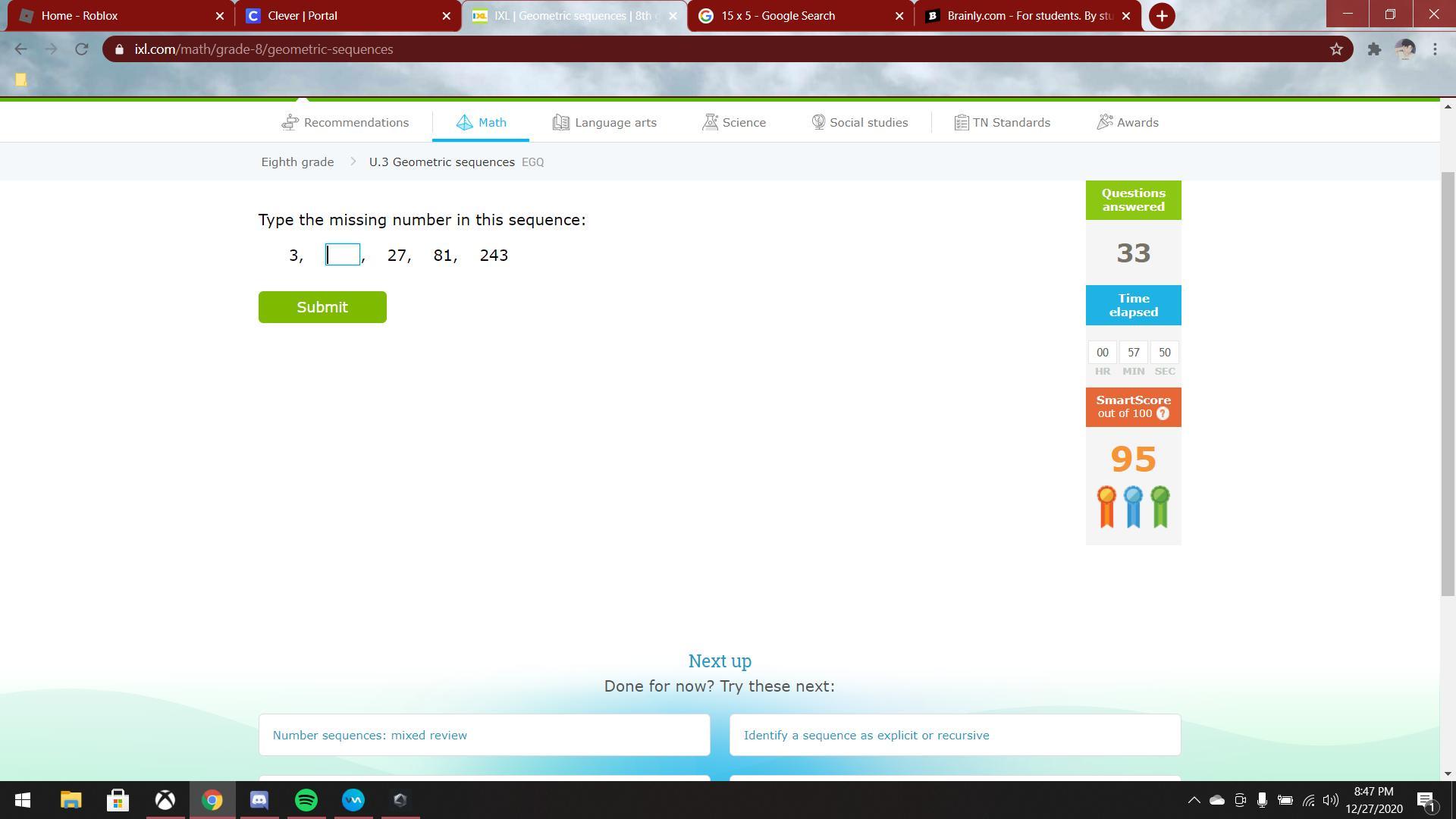Click the missing number input box
The width and height of the screenshot is (1456, 819).
point(343,255)
